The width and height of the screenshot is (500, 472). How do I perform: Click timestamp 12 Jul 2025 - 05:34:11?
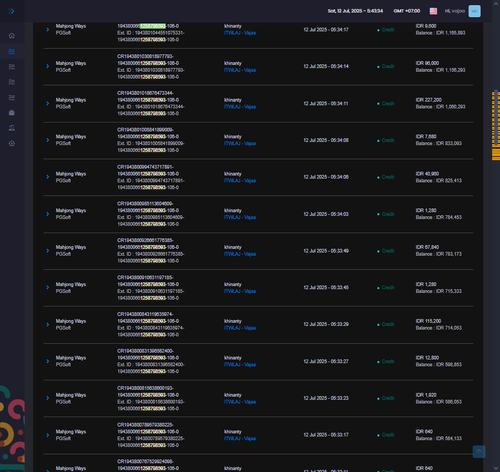click(x=326, y=103)
